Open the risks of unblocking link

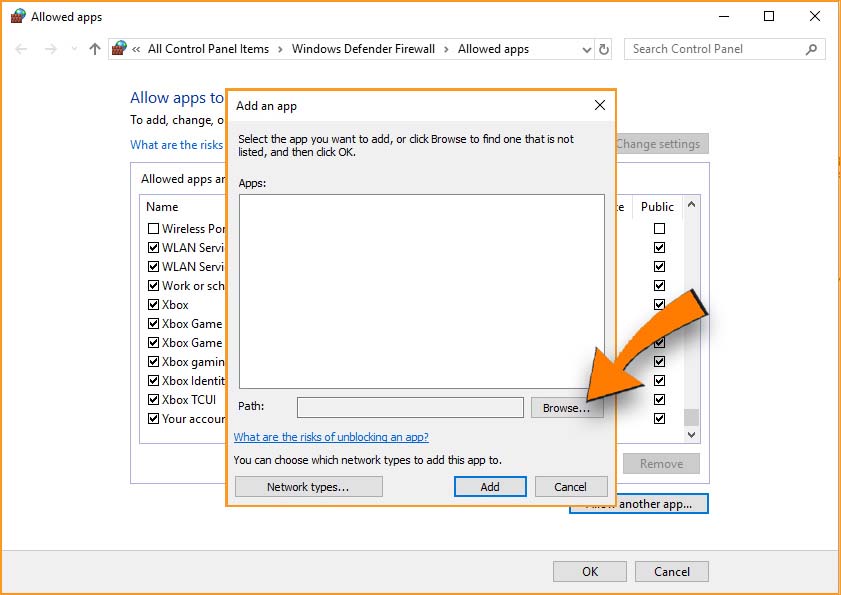pos(331,437)
